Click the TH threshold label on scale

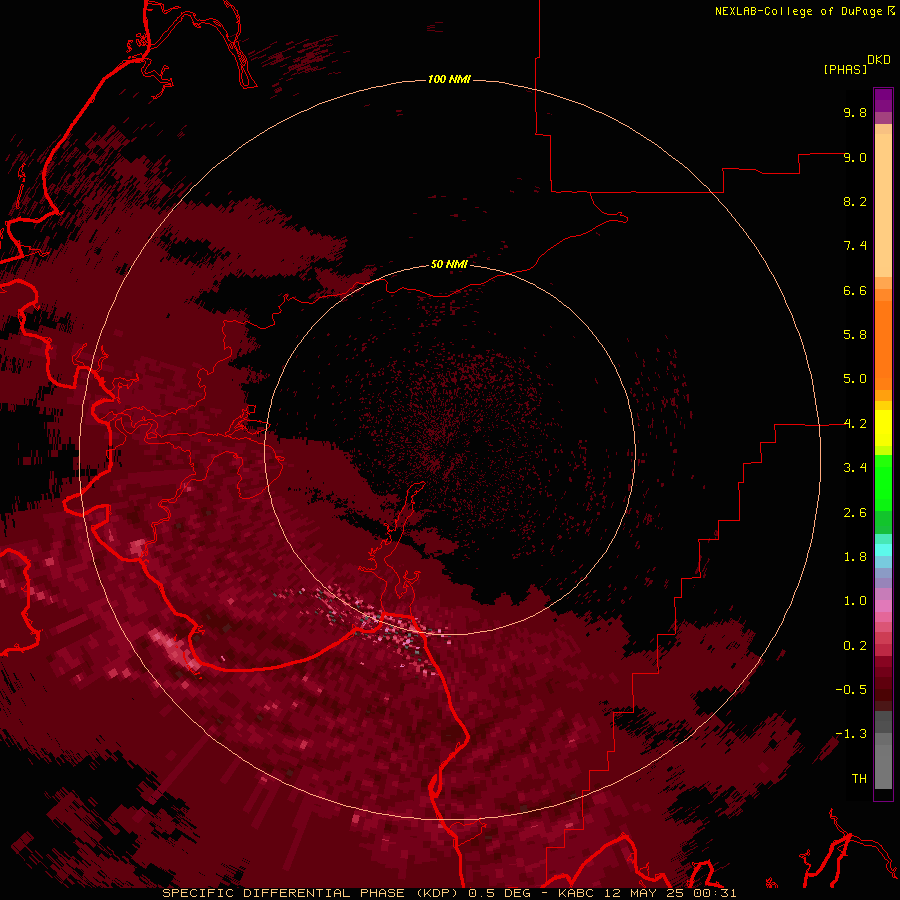click(859, 779)
